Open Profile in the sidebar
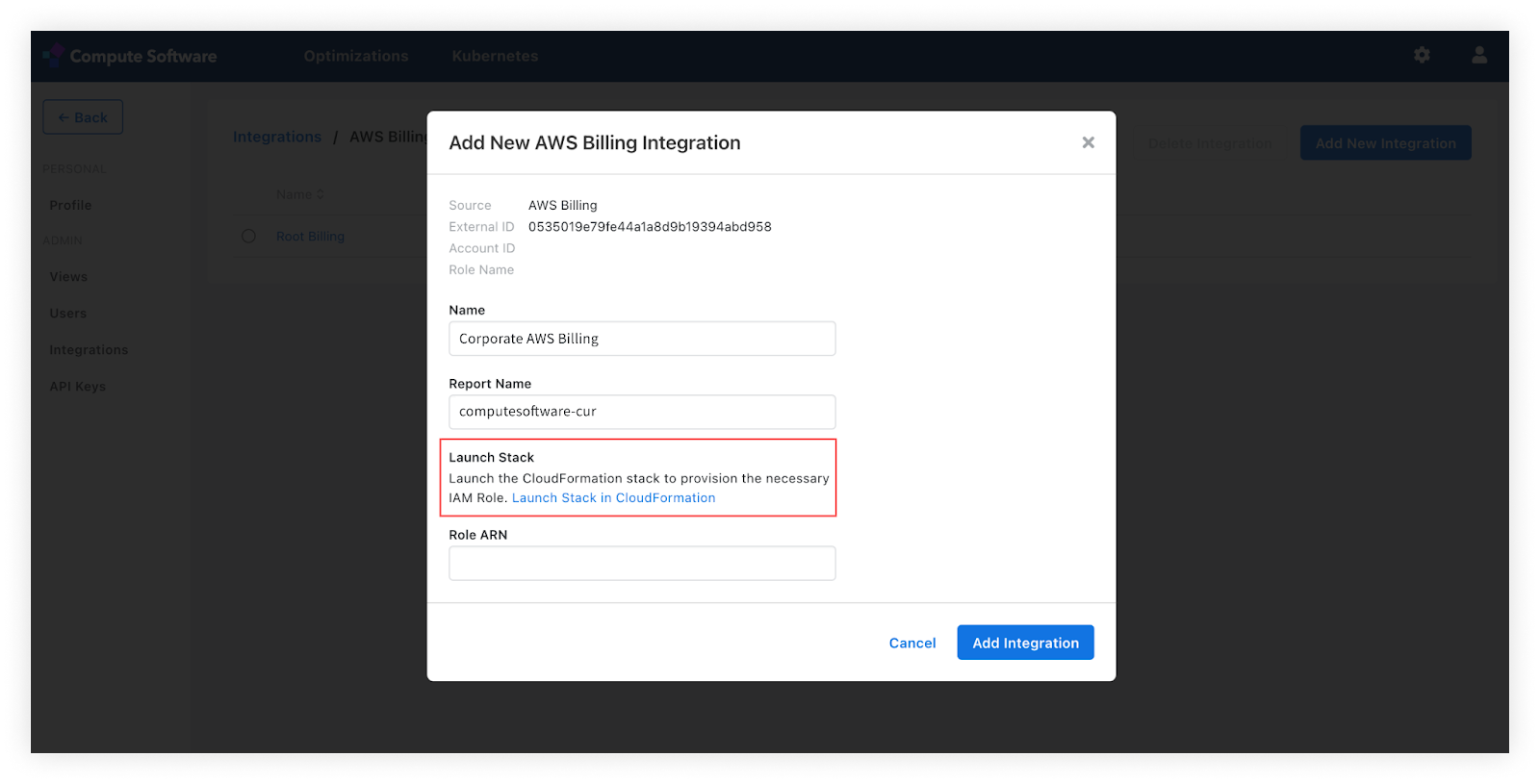 pyautogui.click(x=70, y=205)
